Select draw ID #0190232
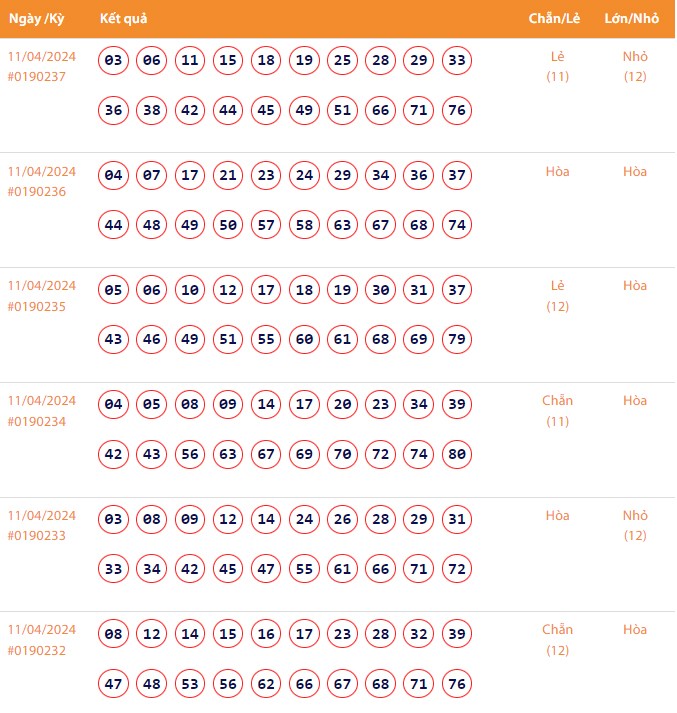 coord(36,651)
